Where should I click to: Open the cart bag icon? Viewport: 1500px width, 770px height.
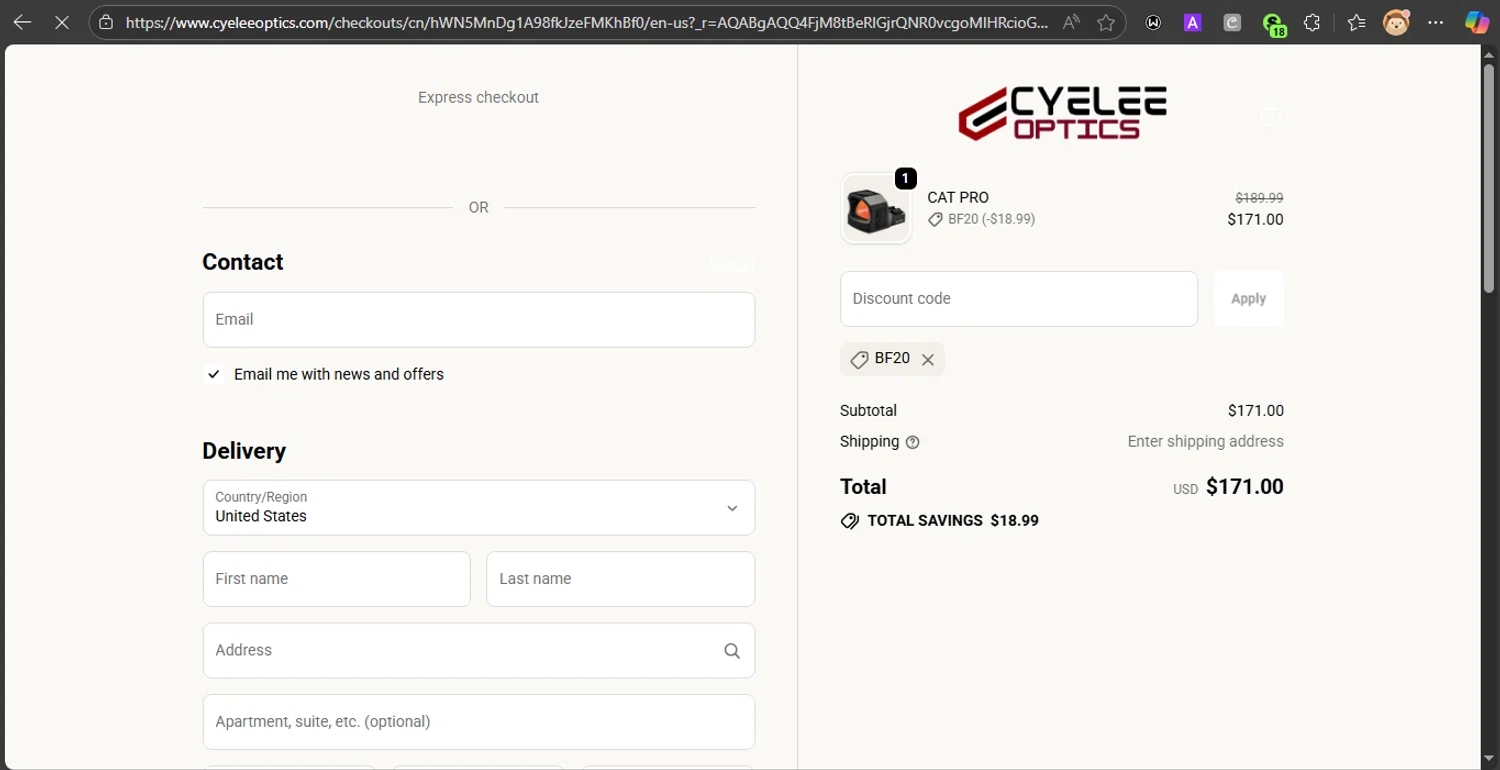coord(1271,113)
